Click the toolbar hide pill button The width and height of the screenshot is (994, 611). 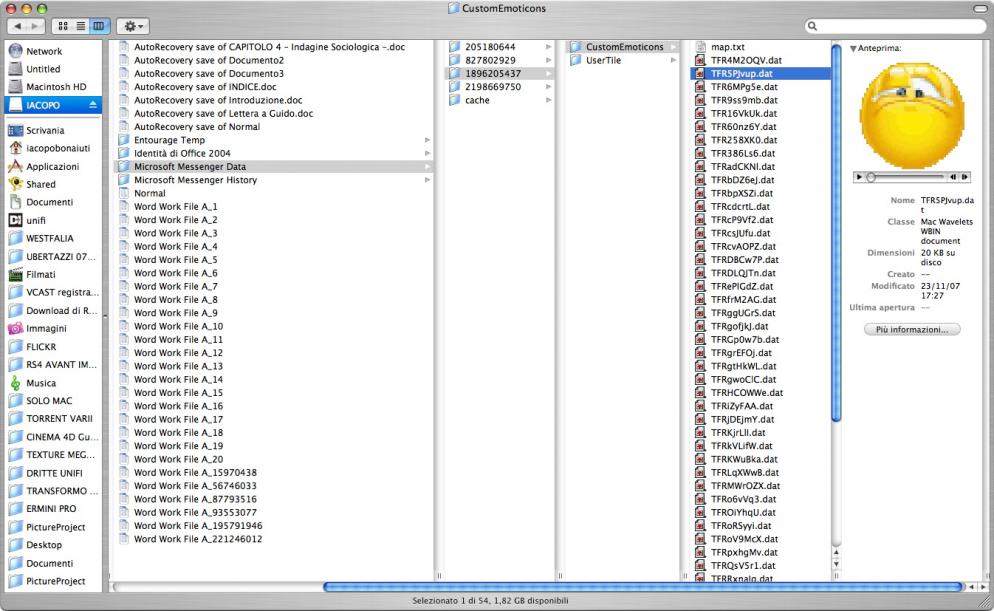(x=980, y=8)
